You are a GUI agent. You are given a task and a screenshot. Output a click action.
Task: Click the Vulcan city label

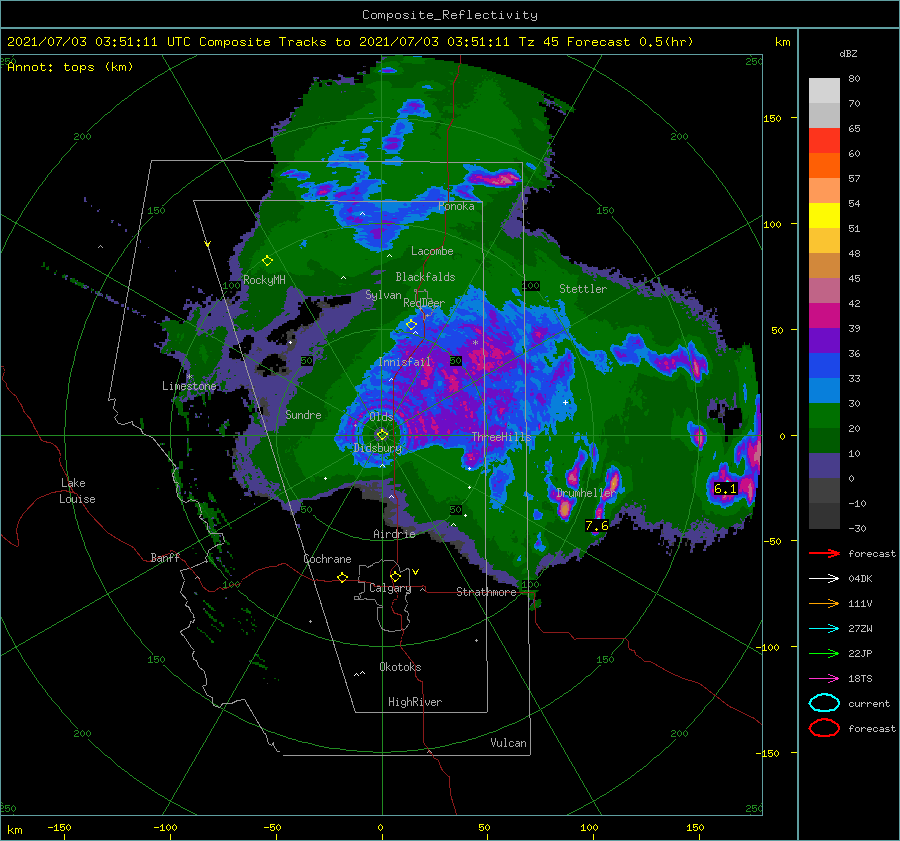click(508, 743)
